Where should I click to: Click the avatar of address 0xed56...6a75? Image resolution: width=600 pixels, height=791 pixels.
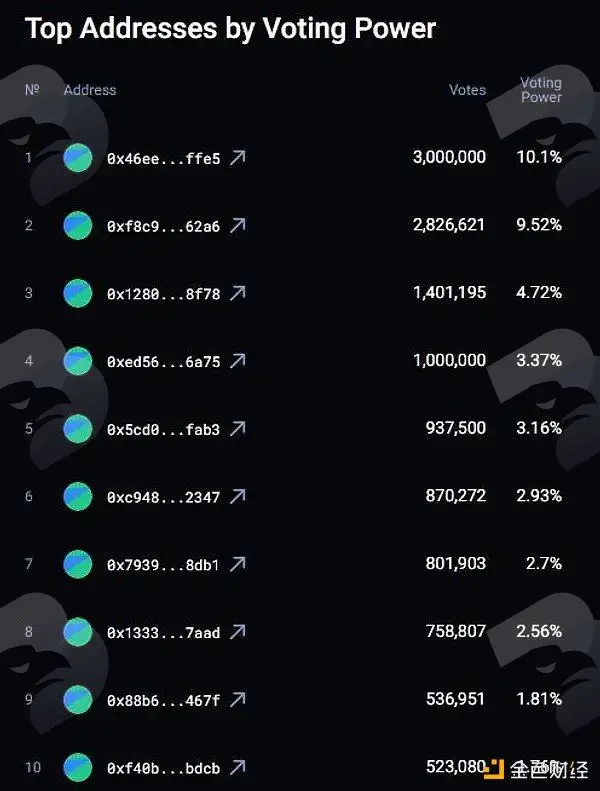[x=78, y=361]
